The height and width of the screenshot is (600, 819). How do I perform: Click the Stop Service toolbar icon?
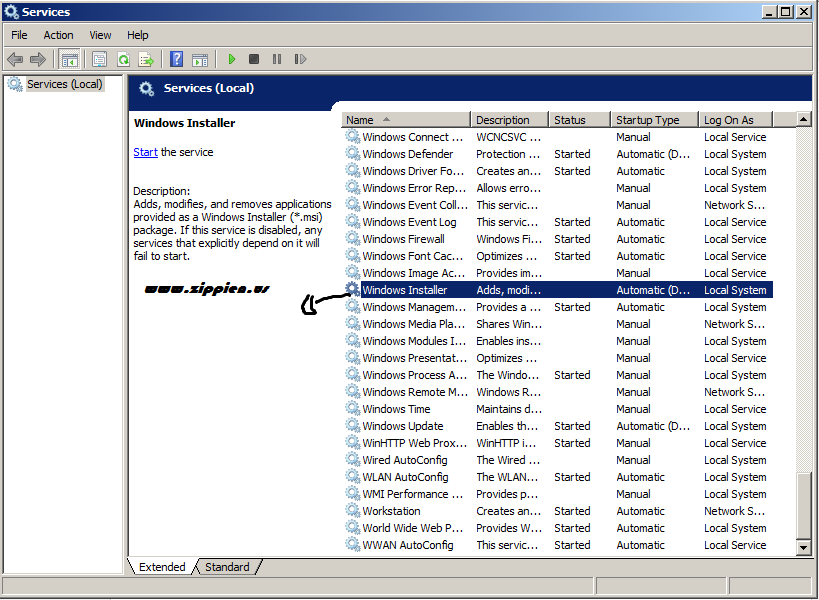254,60
